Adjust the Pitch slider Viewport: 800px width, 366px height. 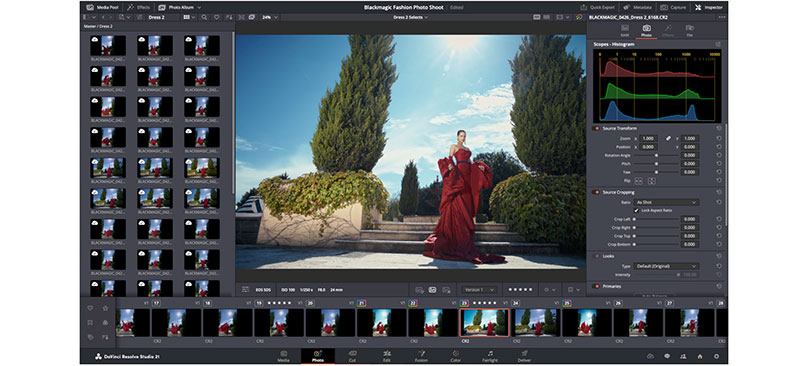(x=656, y=164)
